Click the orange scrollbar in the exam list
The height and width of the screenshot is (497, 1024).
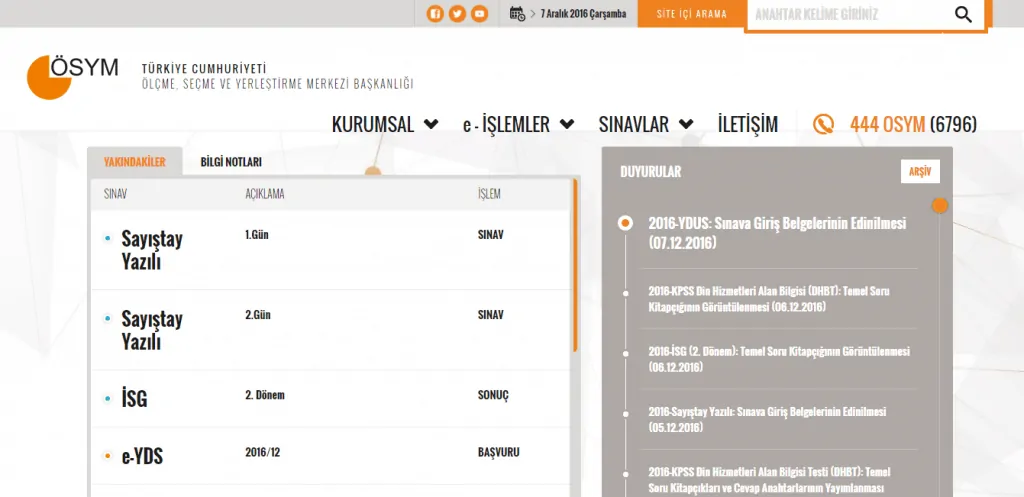(x=575, y=265)
